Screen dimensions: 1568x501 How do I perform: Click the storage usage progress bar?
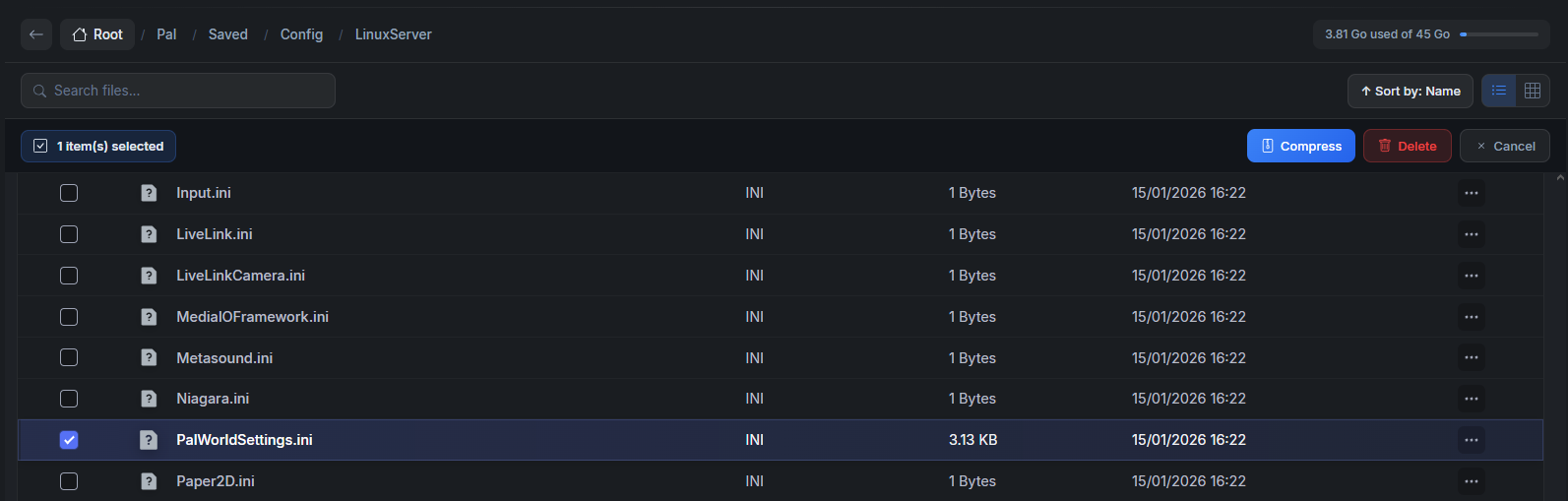click(1498, 34)
